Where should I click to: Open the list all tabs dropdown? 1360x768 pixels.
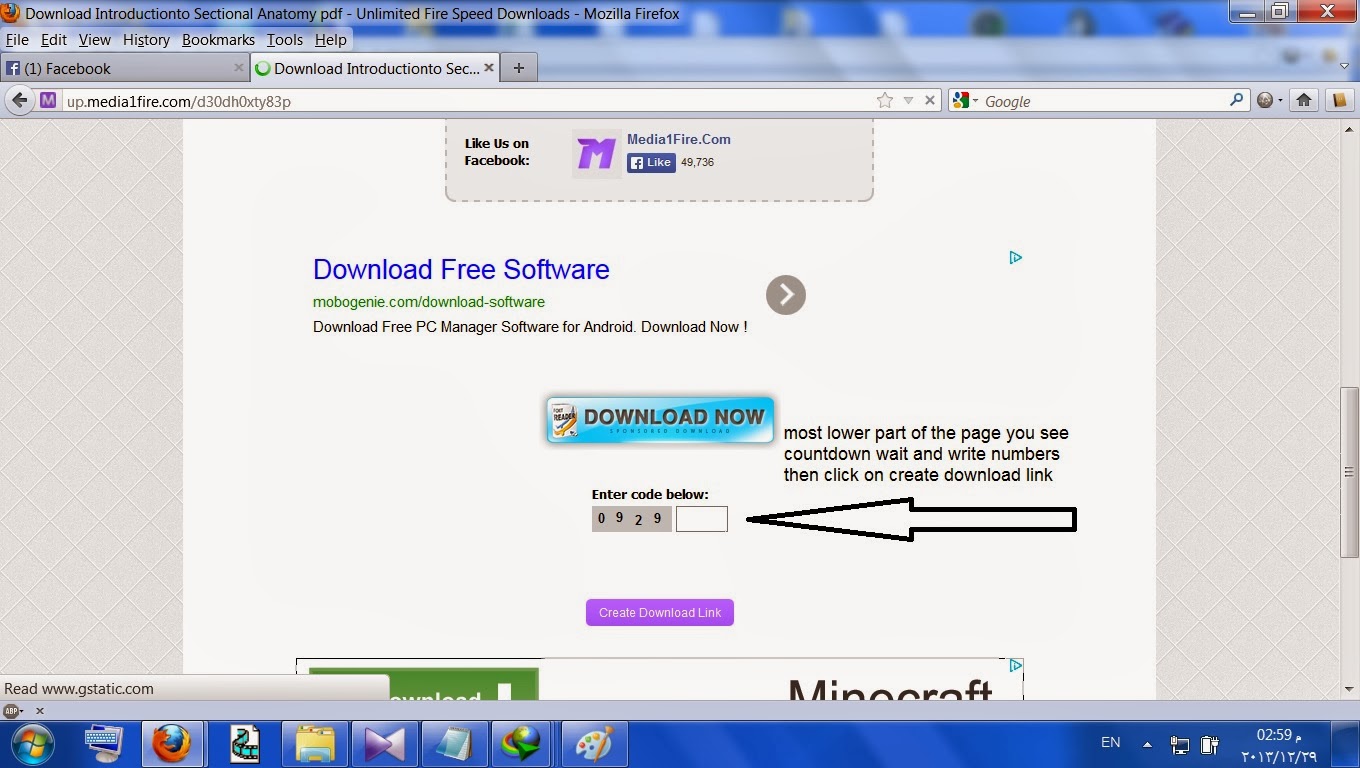[x=1345, y=67]
